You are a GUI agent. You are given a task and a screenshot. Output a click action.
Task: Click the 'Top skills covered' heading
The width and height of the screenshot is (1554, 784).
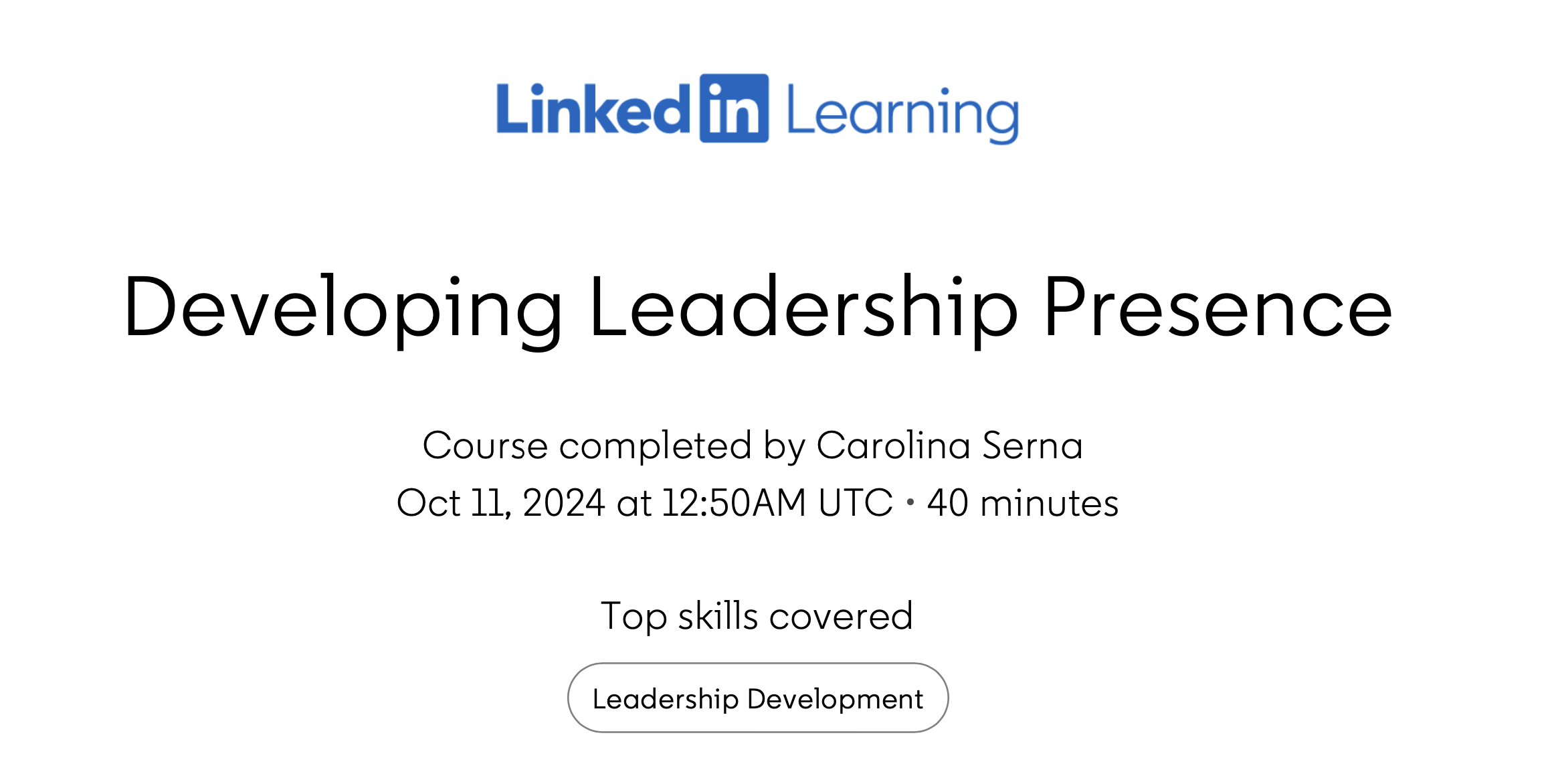757,616
